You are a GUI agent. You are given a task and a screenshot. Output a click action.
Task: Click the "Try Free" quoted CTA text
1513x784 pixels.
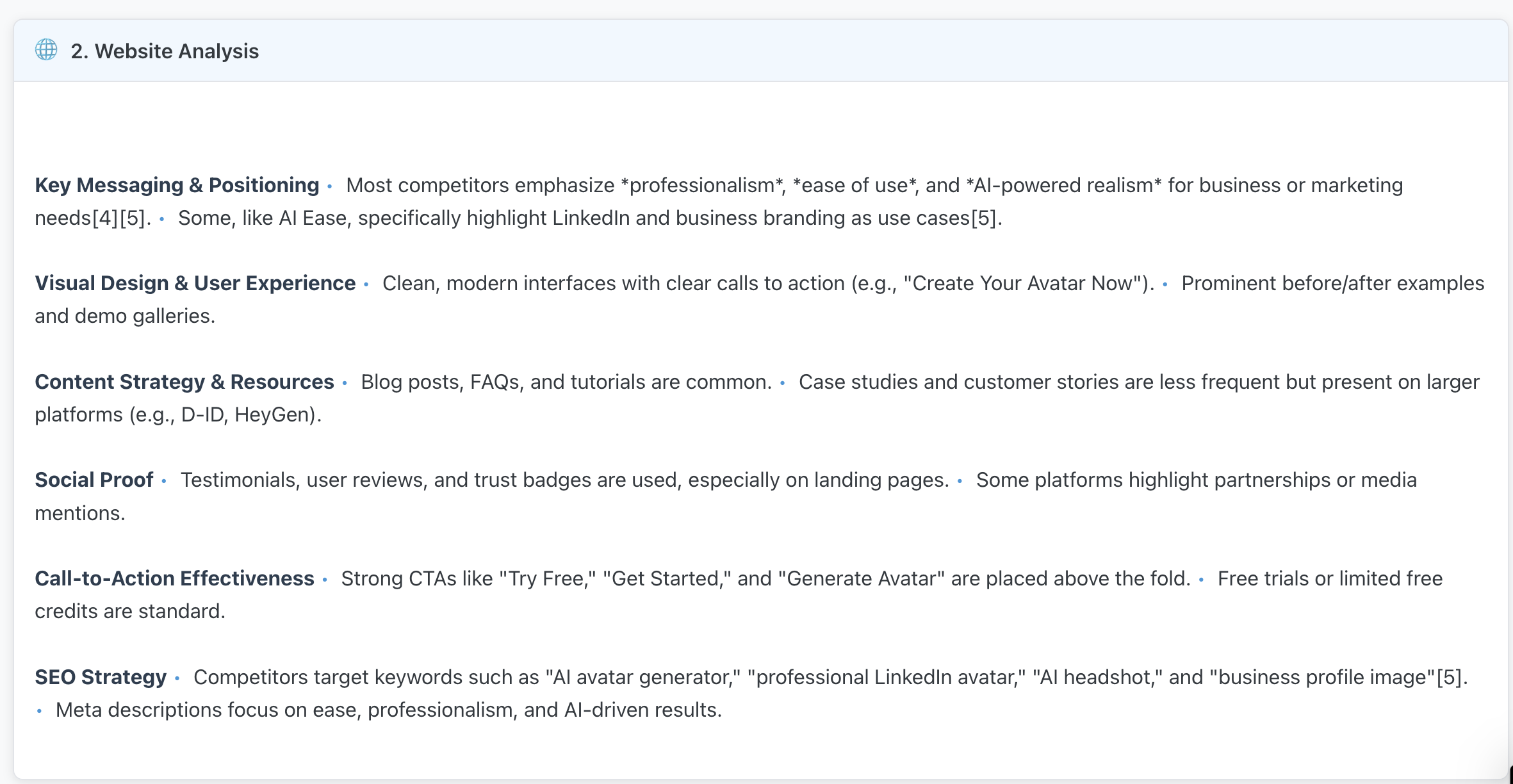point(547,578)
